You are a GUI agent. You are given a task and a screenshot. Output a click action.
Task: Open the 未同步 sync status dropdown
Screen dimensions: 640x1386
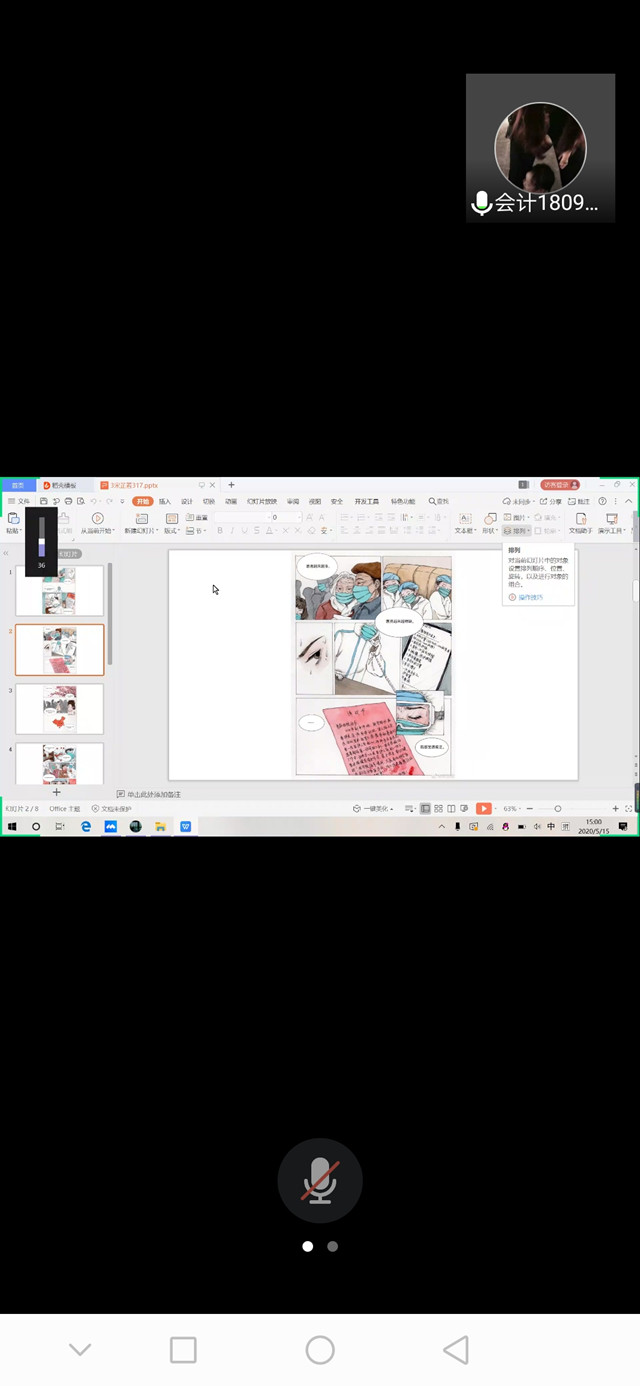pos(517,501)
